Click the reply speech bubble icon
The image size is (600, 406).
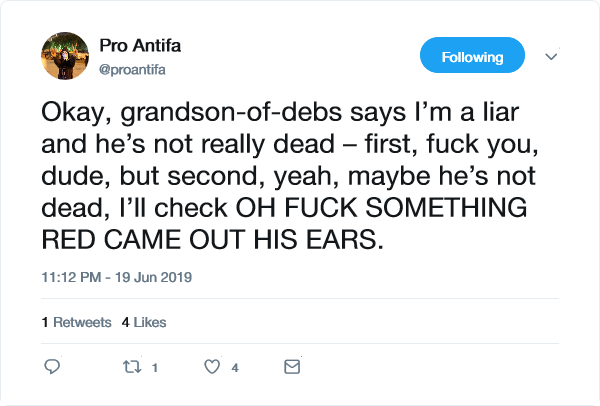(x=52, y=367)
